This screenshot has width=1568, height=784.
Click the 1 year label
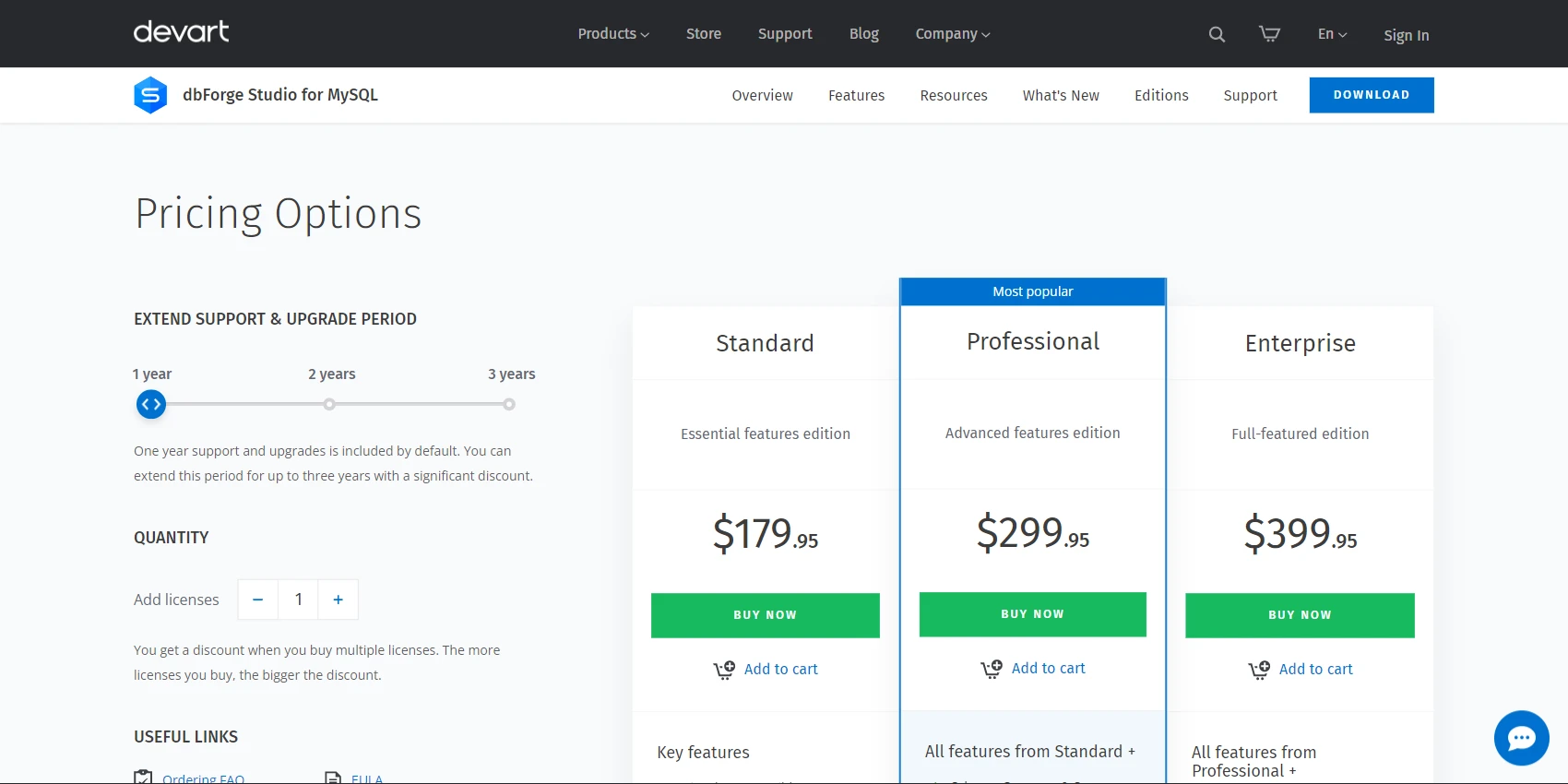pyautogui.click(x=152, y=374)
